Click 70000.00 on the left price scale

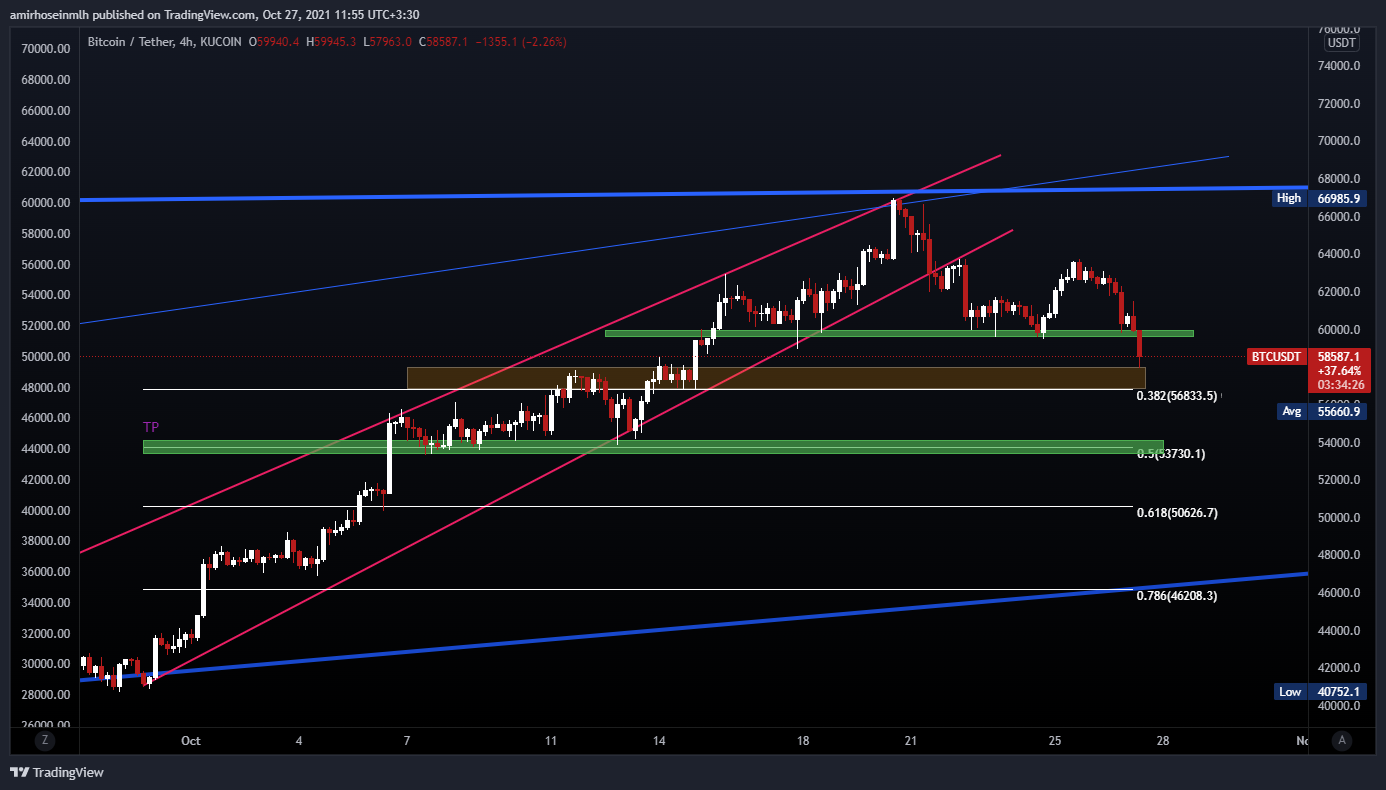[x=45, y=49]
